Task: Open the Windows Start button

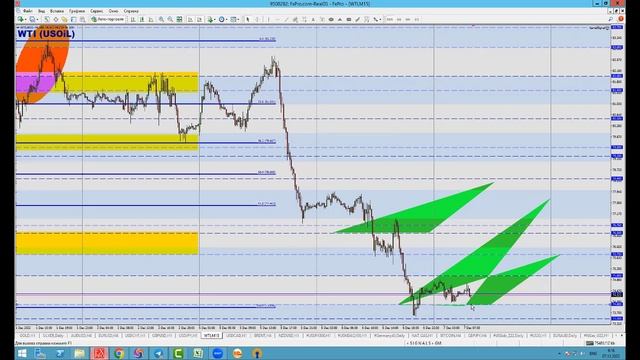Action: (x=22, y=353)
